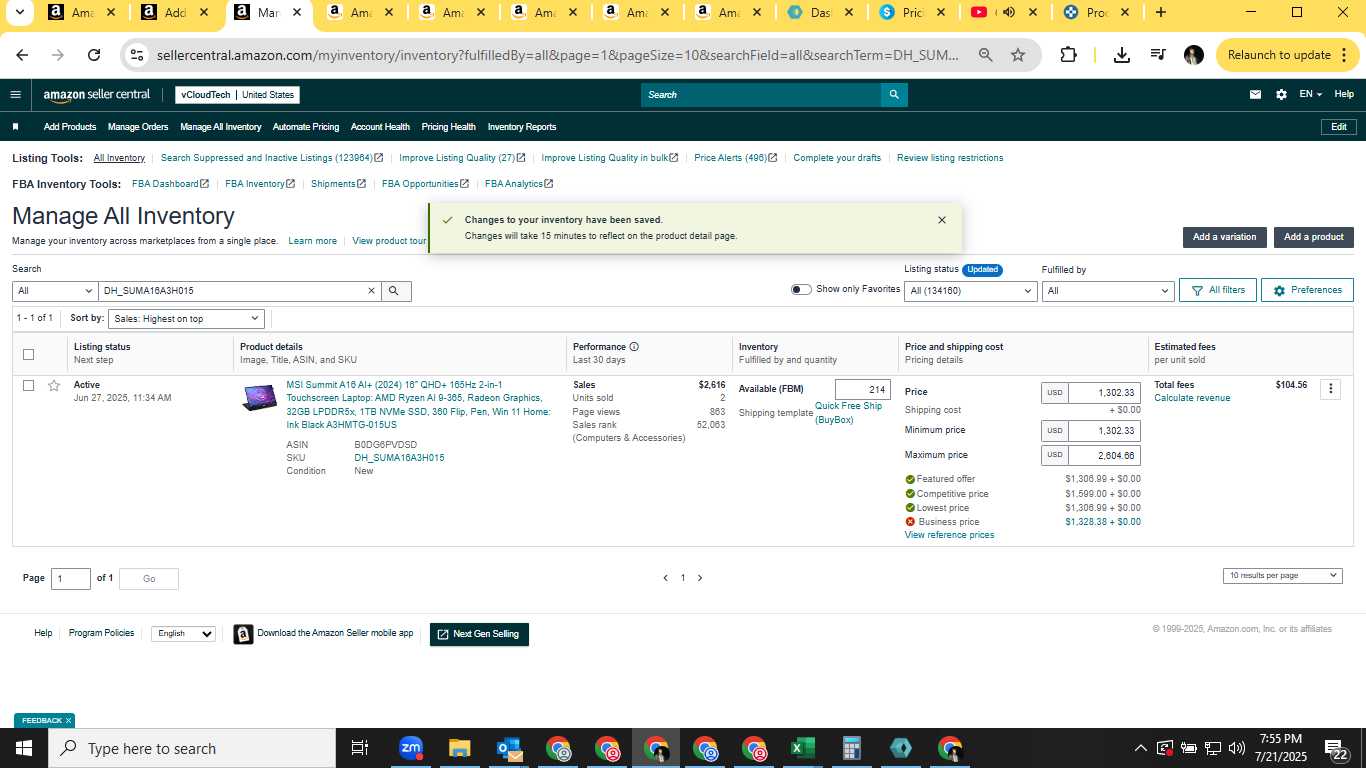This screenshot has width=1366, height=768.
Task: Open the EN language dropdown
Action: pyautogui.click(x=1310, y=94)
